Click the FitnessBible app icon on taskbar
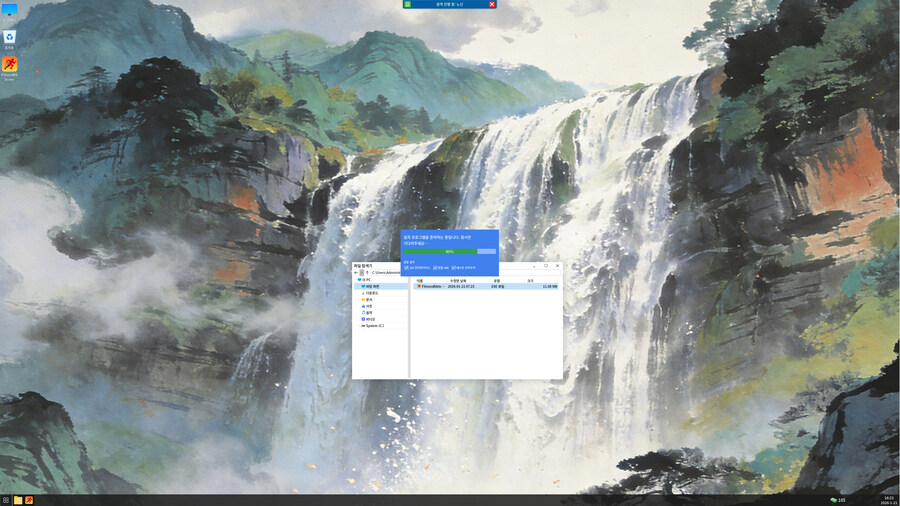 [x=29, y=499]
